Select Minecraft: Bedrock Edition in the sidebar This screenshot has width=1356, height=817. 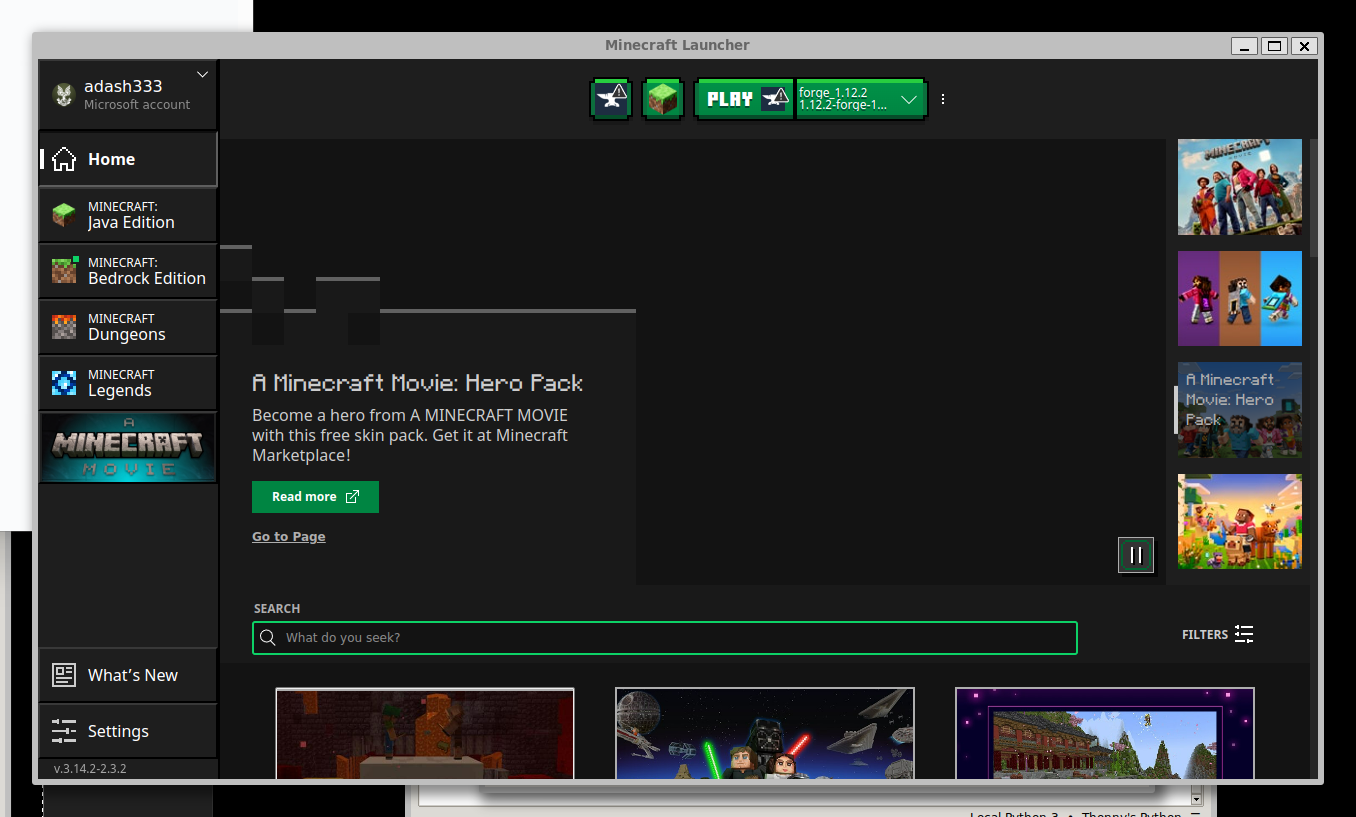click(x=128, y=271)
